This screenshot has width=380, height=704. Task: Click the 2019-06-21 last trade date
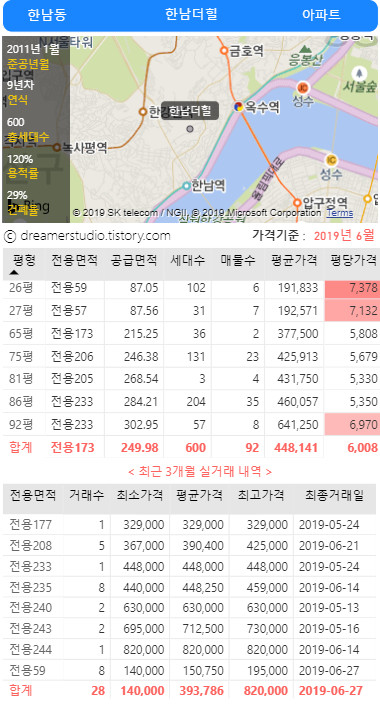(329, 546)
